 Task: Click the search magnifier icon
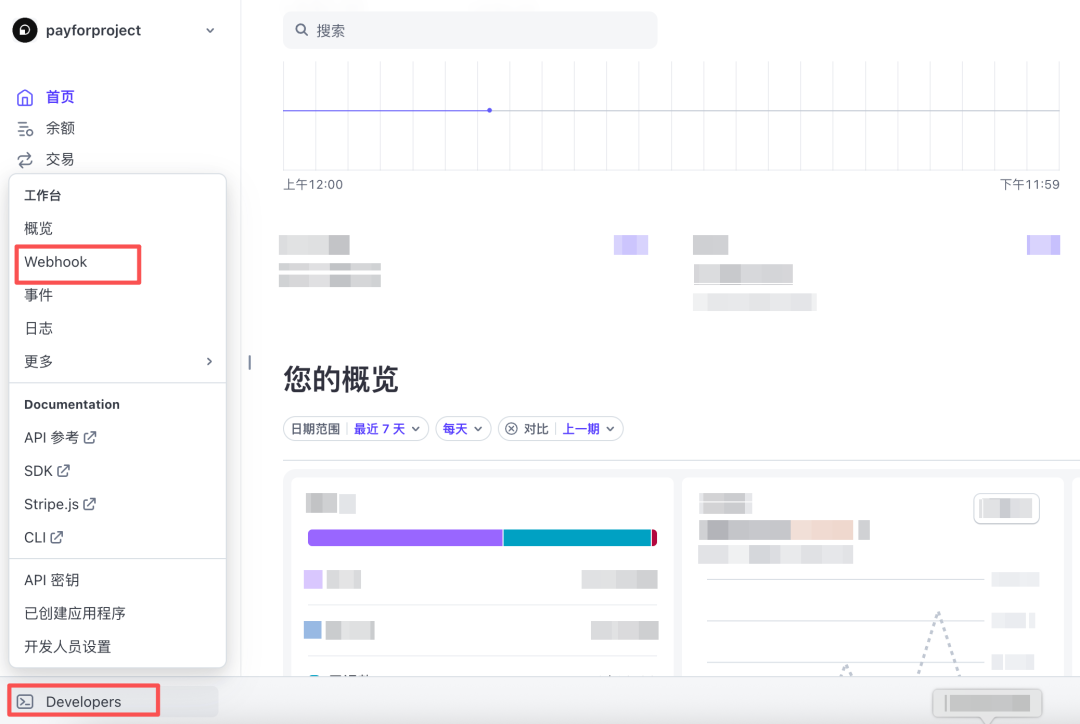click(x=301, y=30)
